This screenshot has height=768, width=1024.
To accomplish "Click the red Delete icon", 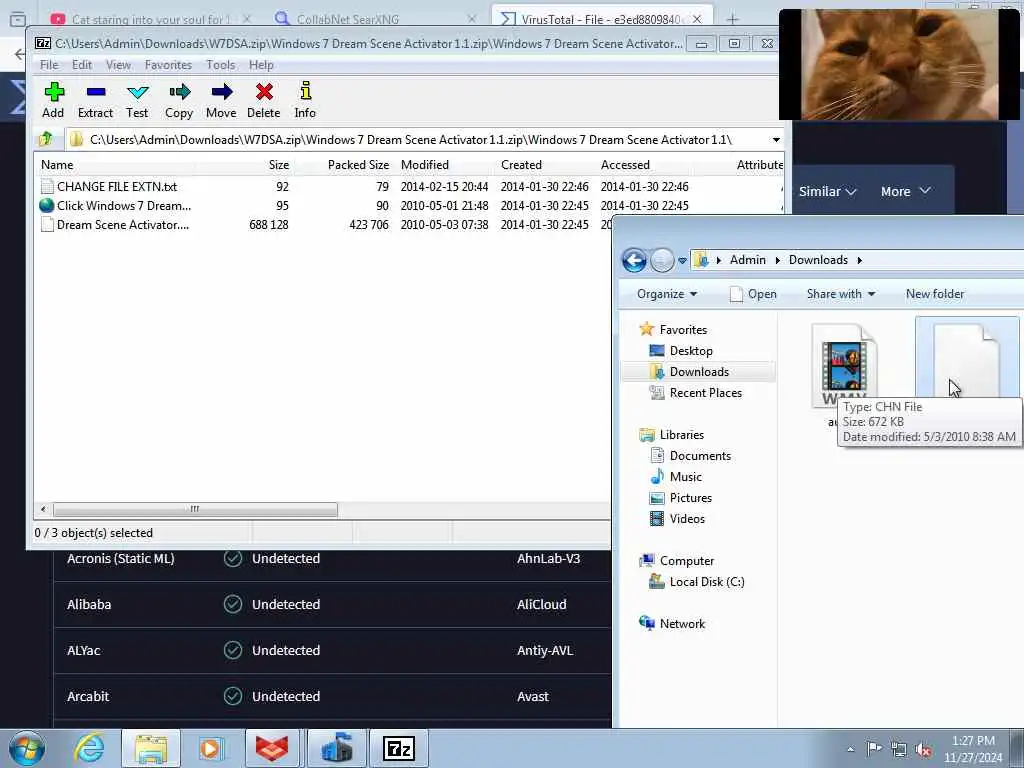I will (x=264, y=100).
